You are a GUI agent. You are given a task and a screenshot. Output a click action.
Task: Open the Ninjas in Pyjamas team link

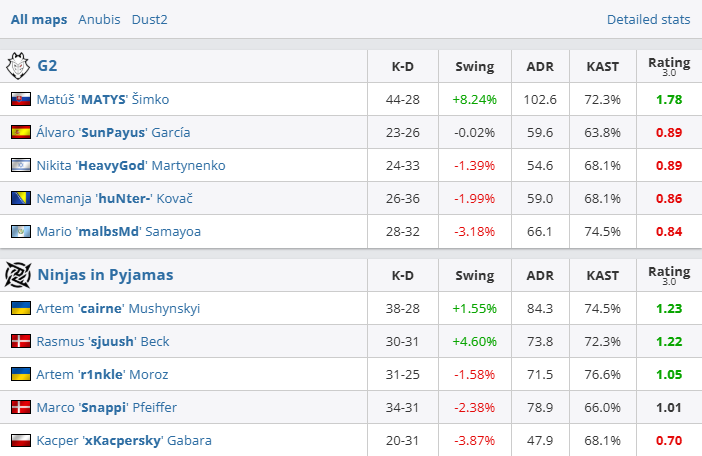click(105, 274)
